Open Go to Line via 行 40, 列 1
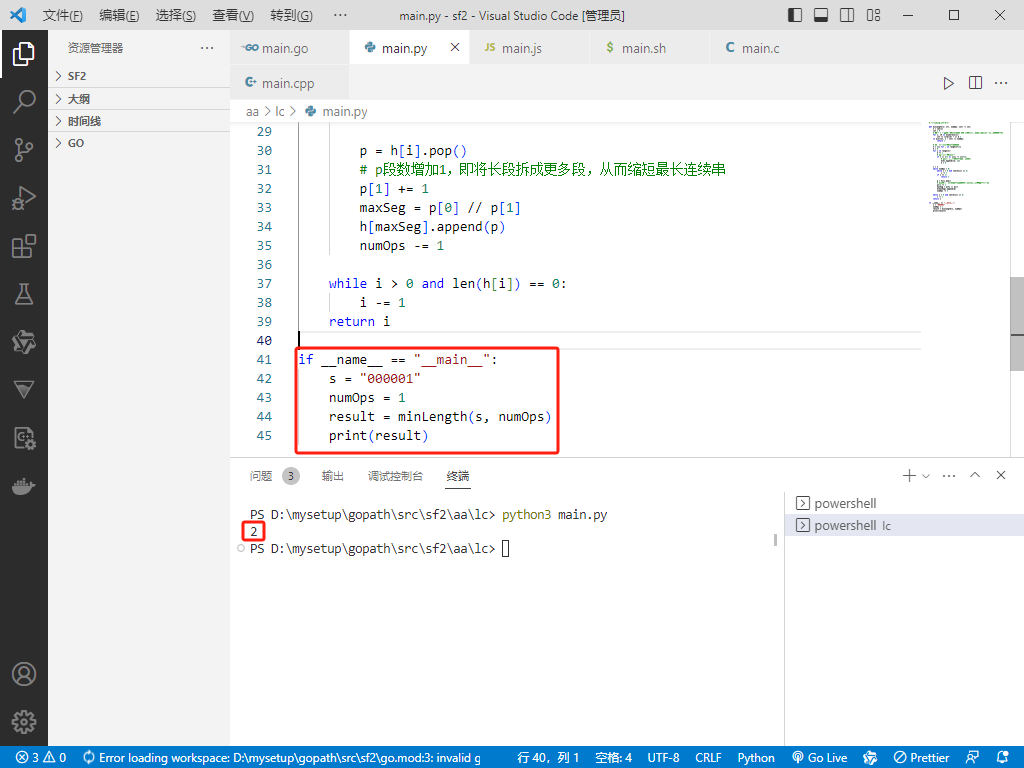This screenshot has height=768, width=1024. point(548,758)
